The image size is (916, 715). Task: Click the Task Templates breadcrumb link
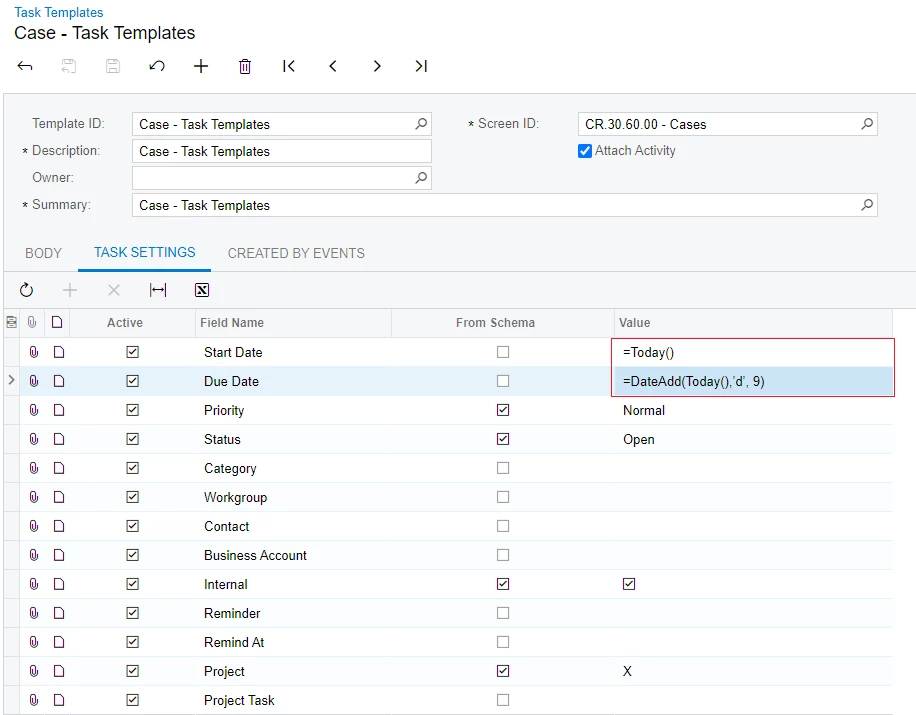pyautogui.click(x=58, y=12)
